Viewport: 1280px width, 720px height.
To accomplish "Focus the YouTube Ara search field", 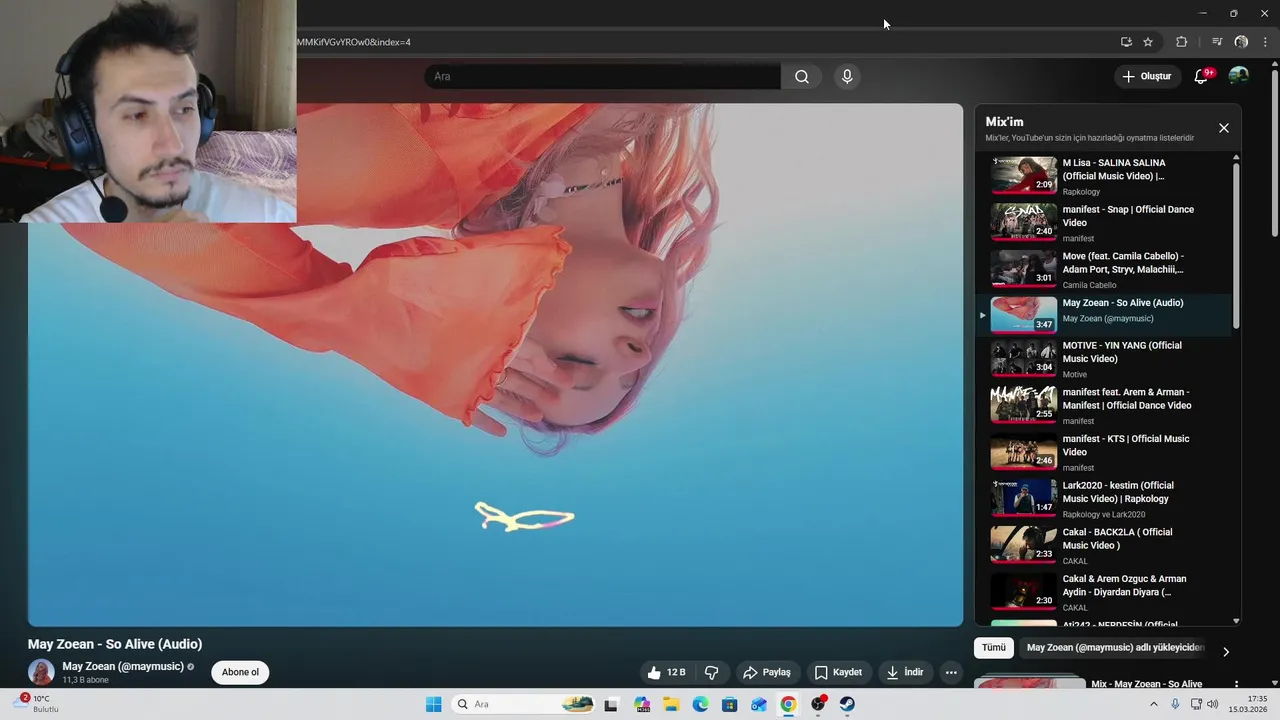I will click(x=602, y=77).
